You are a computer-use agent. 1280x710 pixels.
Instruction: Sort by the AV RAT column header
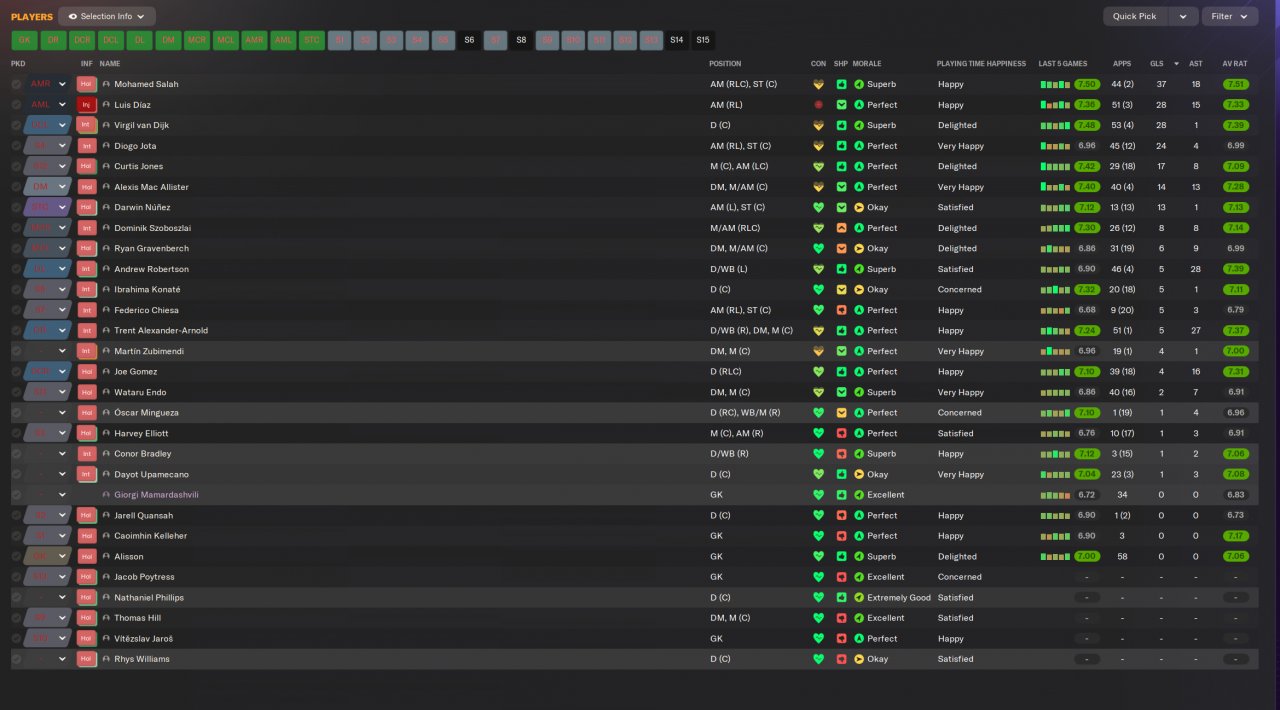[x=1235, y=64]
